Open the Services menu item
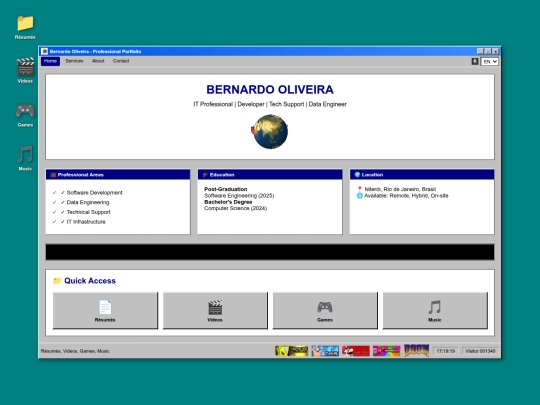This screenshot has width=540, height=405. click(74, 61)
